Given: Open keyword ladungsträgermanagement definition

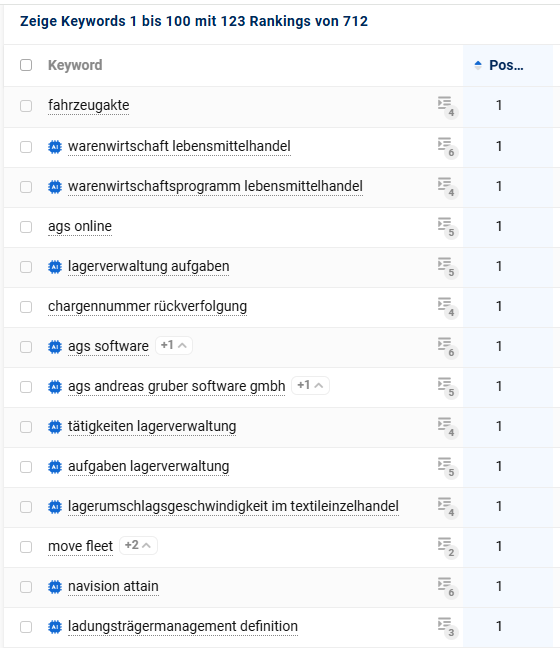Looking at the screenshot, I should (x=183, y=627).
